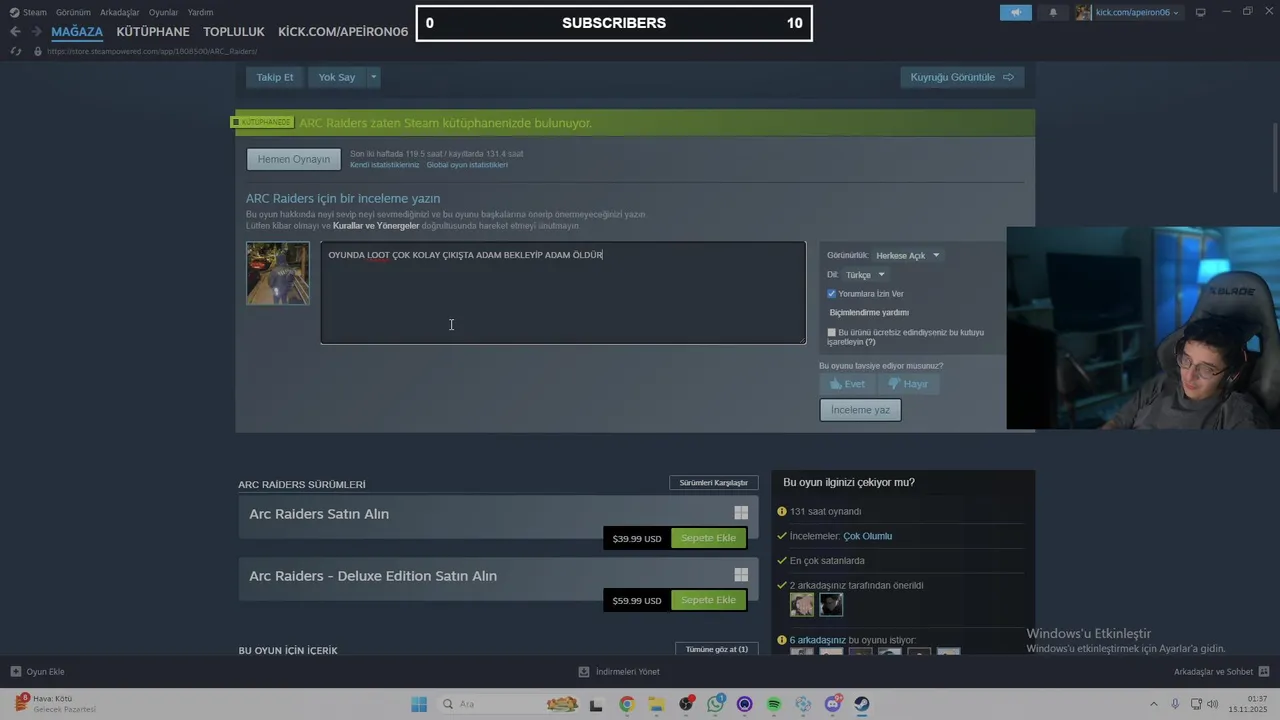The height and width of the screenshot is (720, 1280).
Task: Click inside the review text area
Action: pos(563,293)
